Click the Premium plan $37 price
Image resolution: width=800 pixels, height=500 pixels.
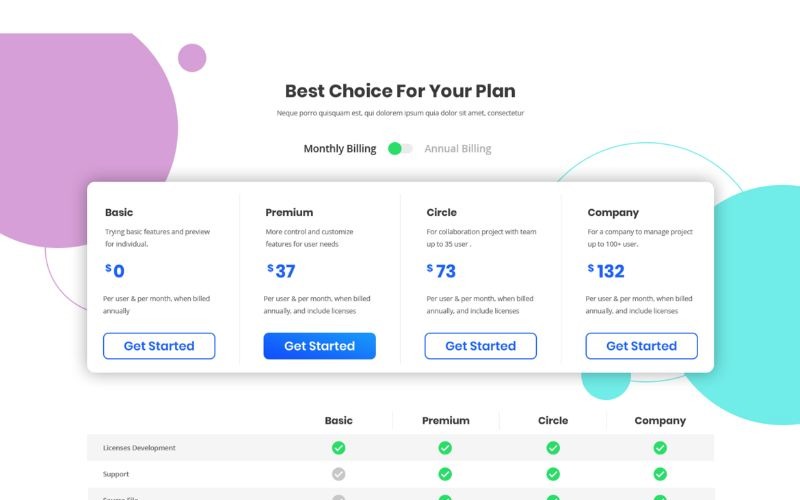[x=281, y=271]
